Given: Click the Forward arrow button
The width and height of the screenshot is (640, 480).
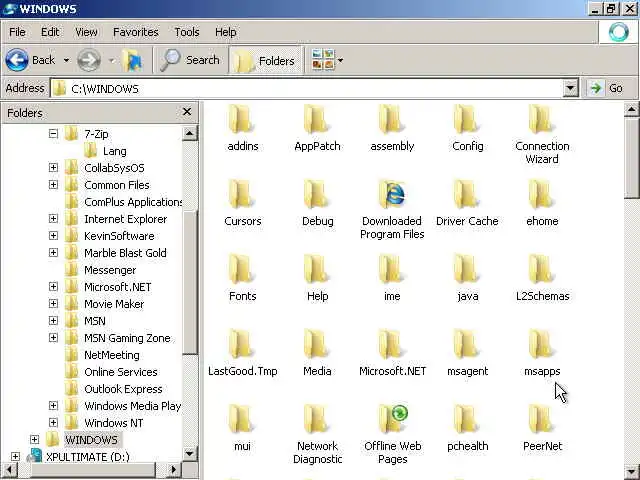Looking at the screenshot, I should coord(89,60).
